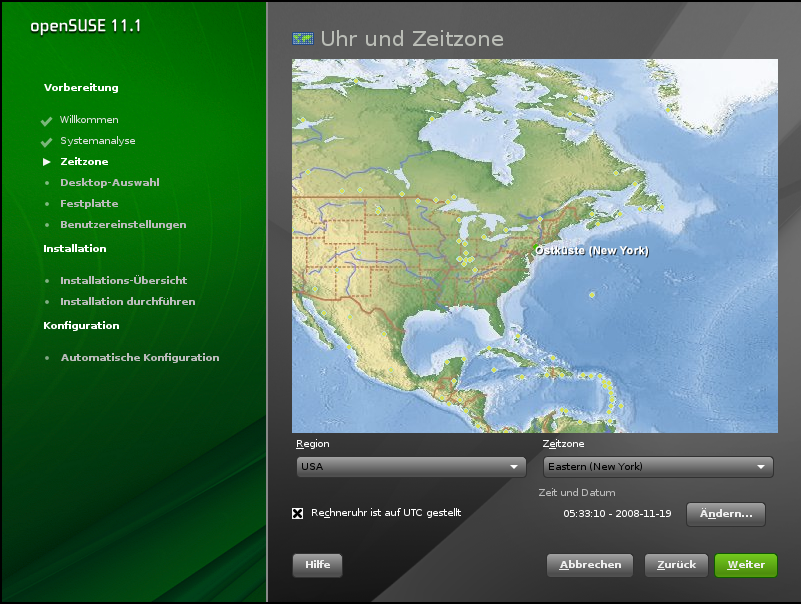Select Zeitzone step in sidebar
This screenshot has width=801, height=604.
click(x=84, y=161)
